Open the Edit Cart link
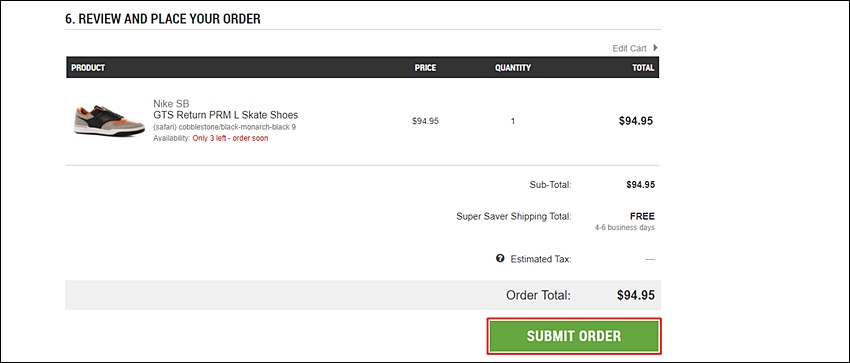 click(x=629, y=48)
